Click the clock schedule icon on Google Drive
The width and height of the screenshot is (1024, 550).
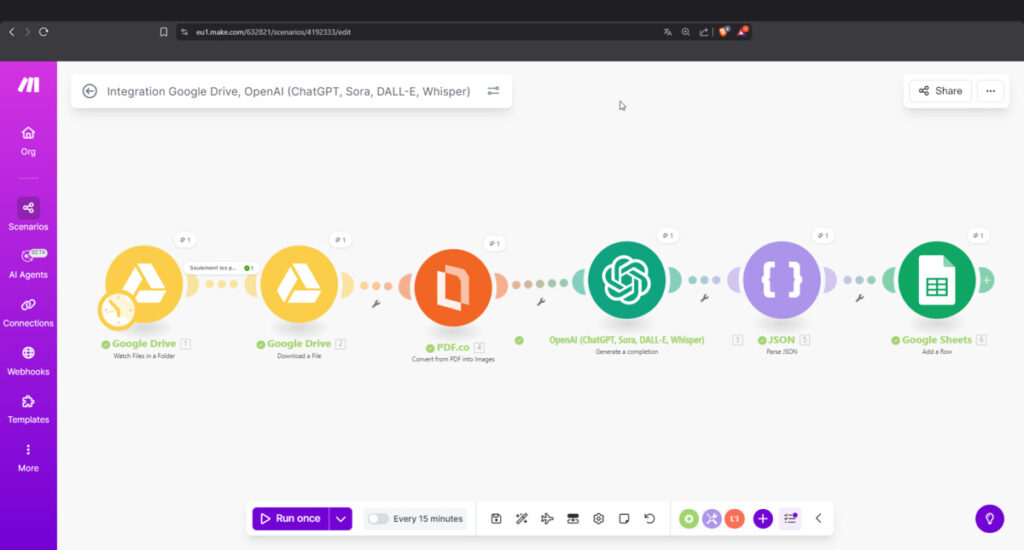(x=117, y=310)
